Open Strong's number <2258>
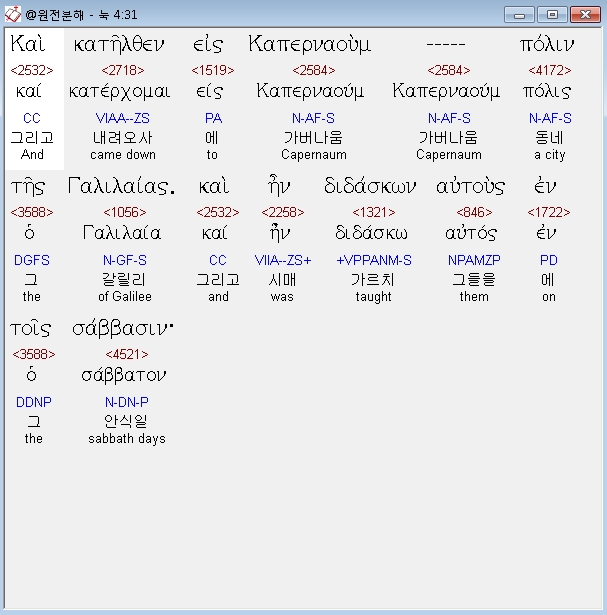The width and height of the screenshot is (607, 615). [283, 212]
